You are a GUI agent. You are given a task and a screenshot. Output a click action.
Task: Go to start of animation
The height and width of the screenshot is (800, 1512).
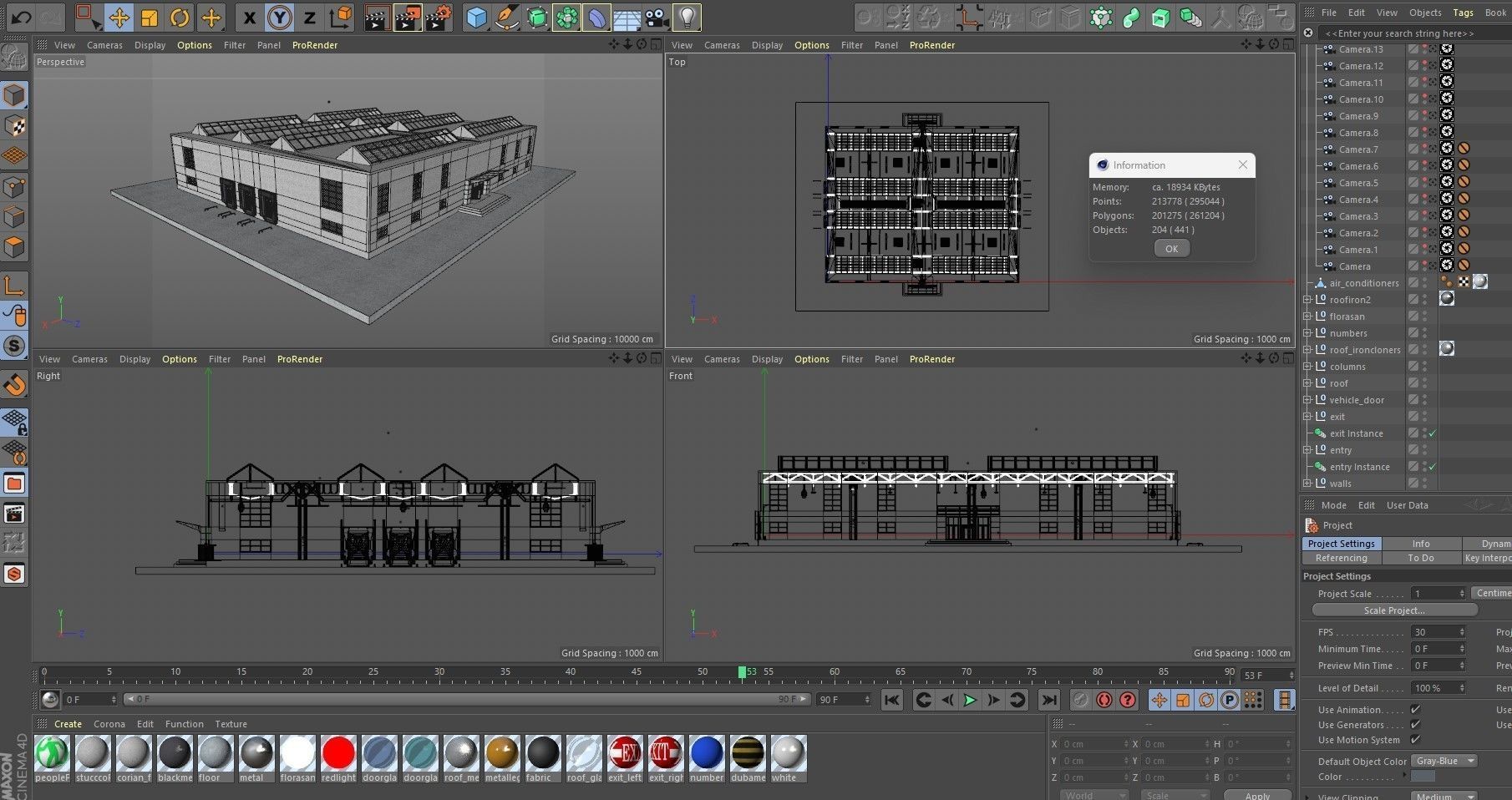tap(892, 700)
